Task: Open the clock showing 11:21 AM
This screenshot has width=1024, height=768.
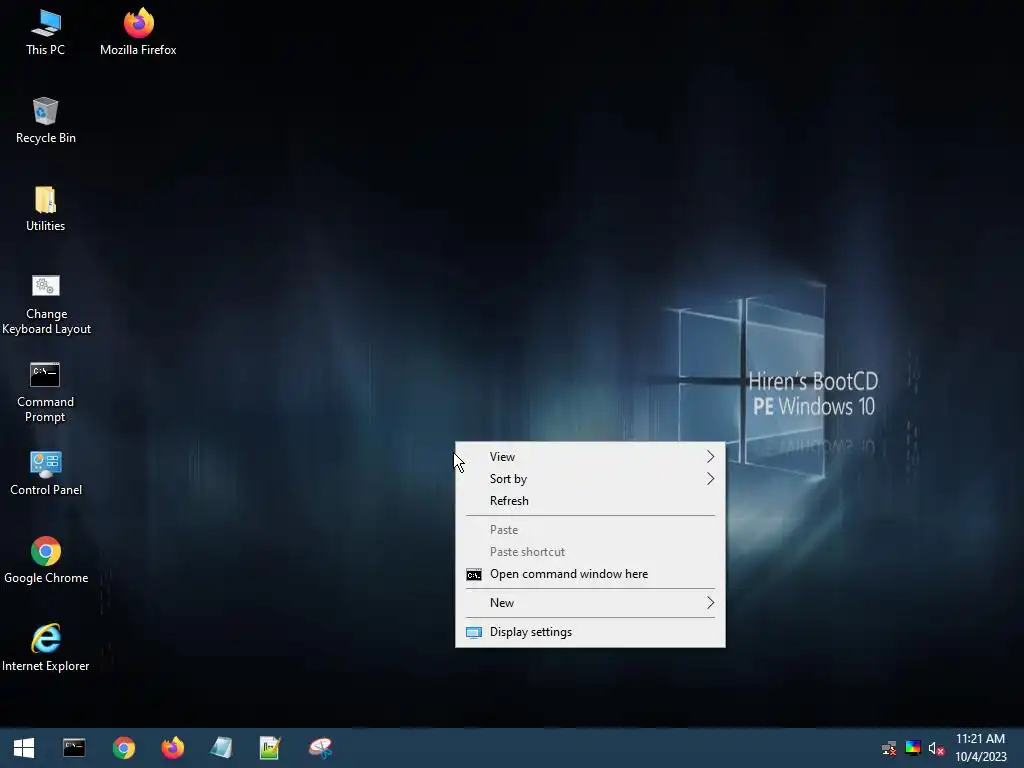Action: coord(981,748)
